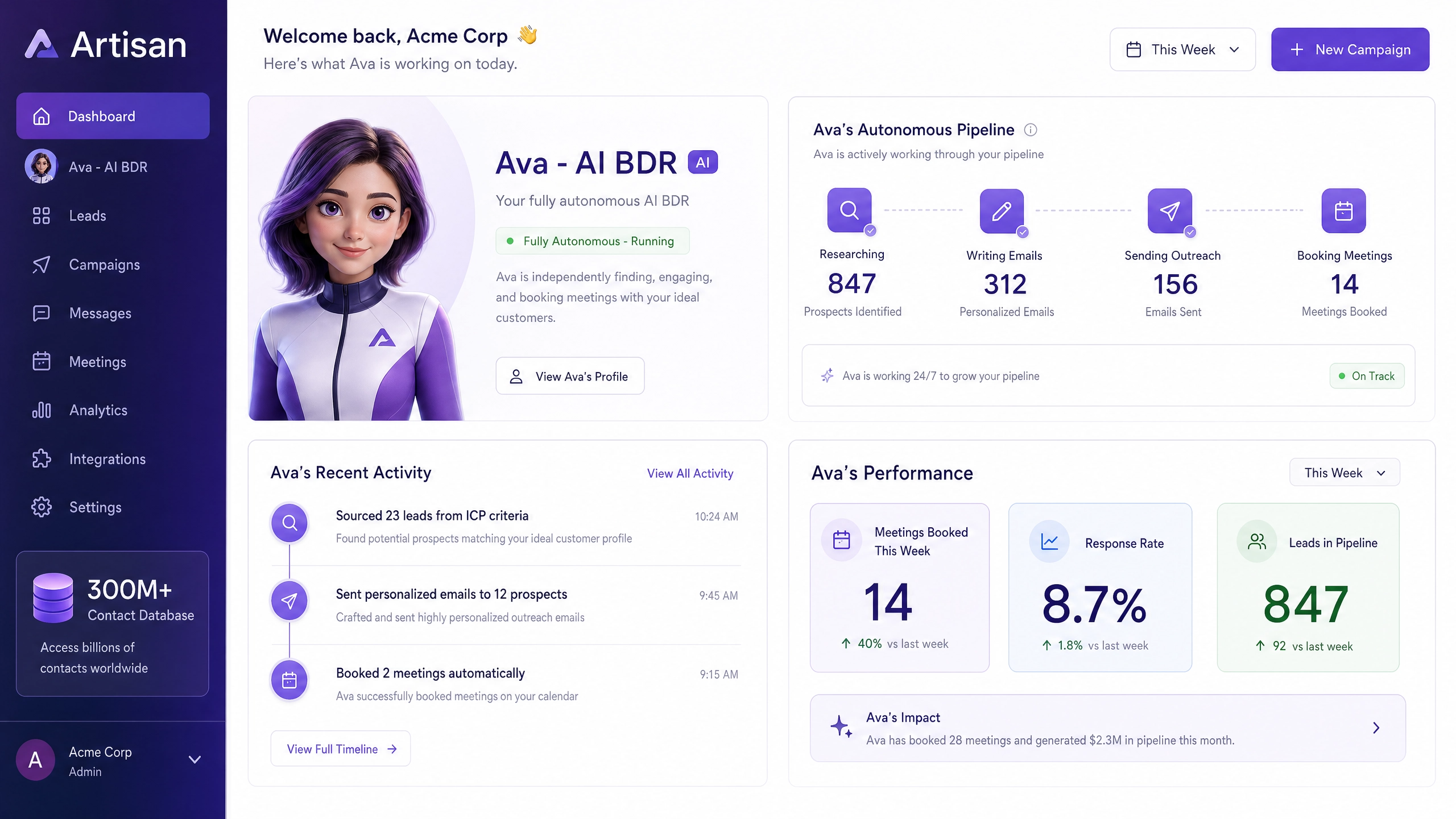Screen dimensions: 1456x819
Task: Click the Writing Emails pencil icon
Action: tap(1002, 211)
